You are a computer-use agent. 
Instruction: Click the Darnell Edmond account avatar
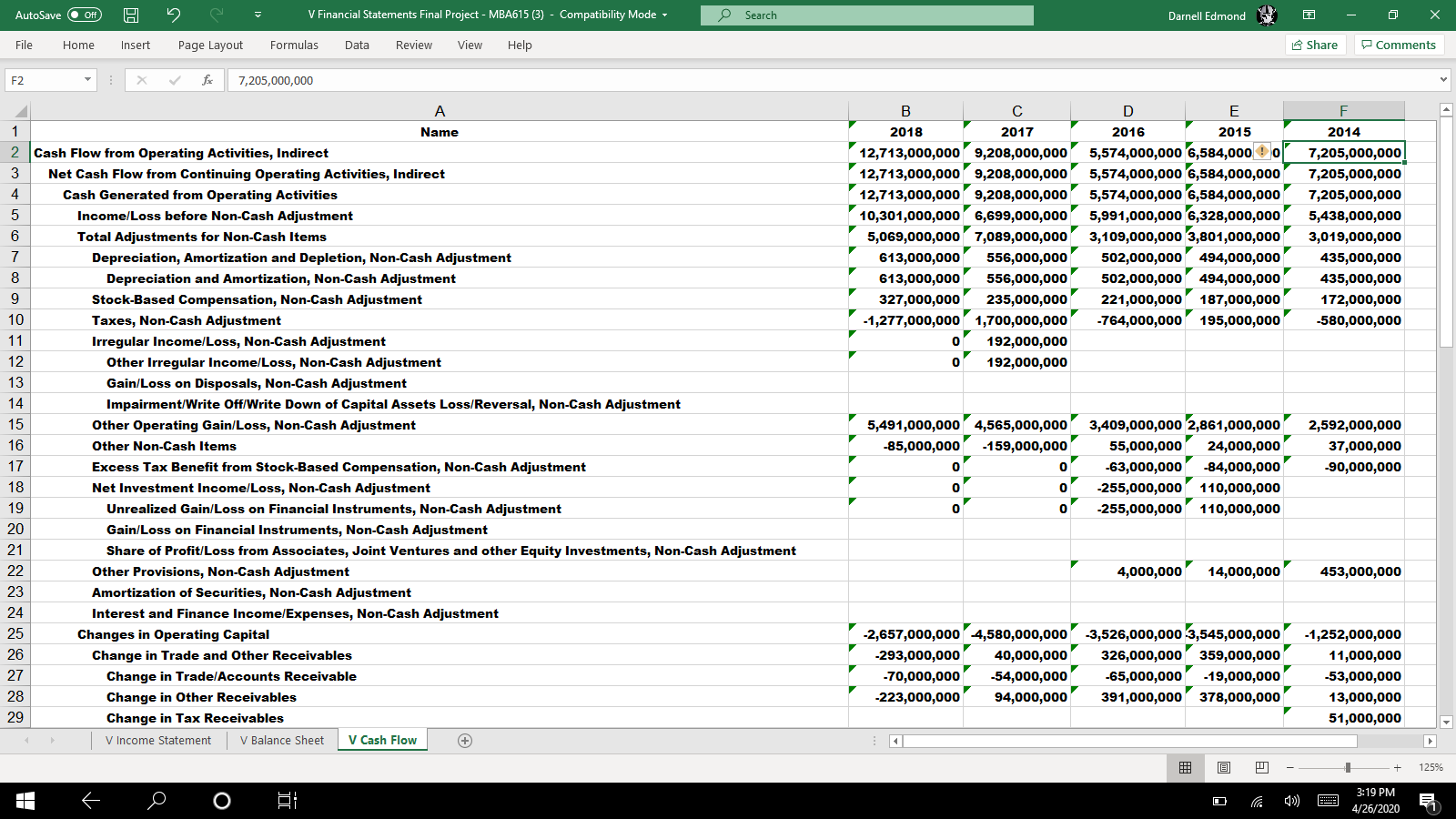pos(1267,15)
